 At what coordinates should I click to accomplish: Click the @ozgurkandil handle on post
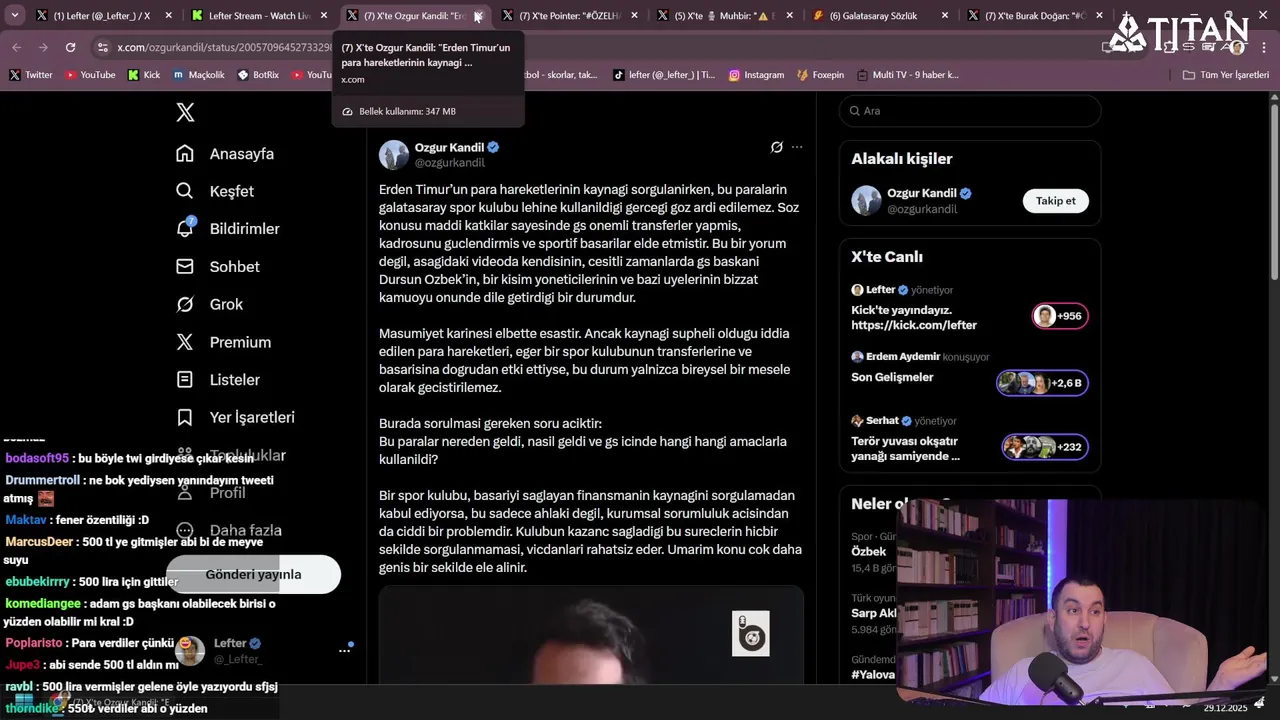(450, 163)
